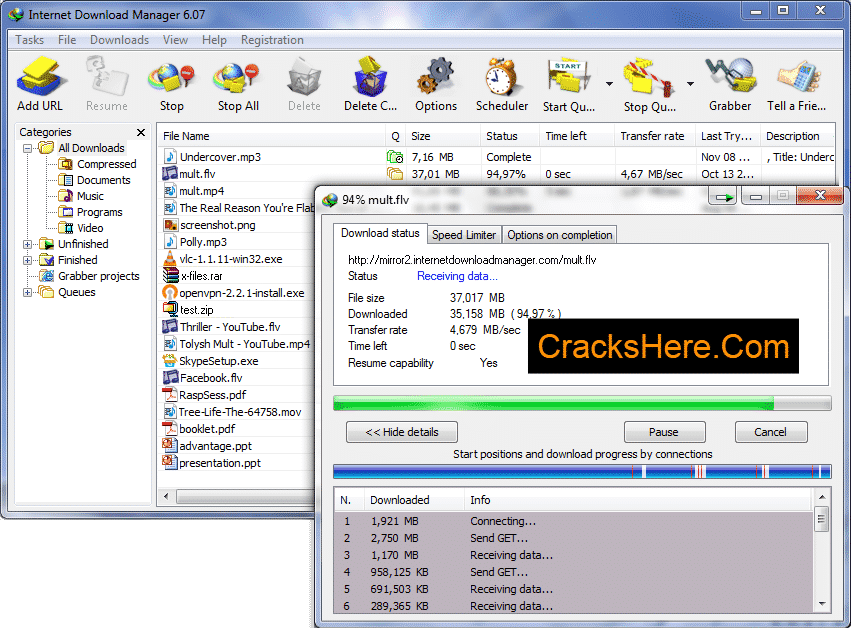Click the openvpn-2.2.1-install.exe file icon
Image resolution: width=851 pixels, height=628 pixels.
coord(170,293)
